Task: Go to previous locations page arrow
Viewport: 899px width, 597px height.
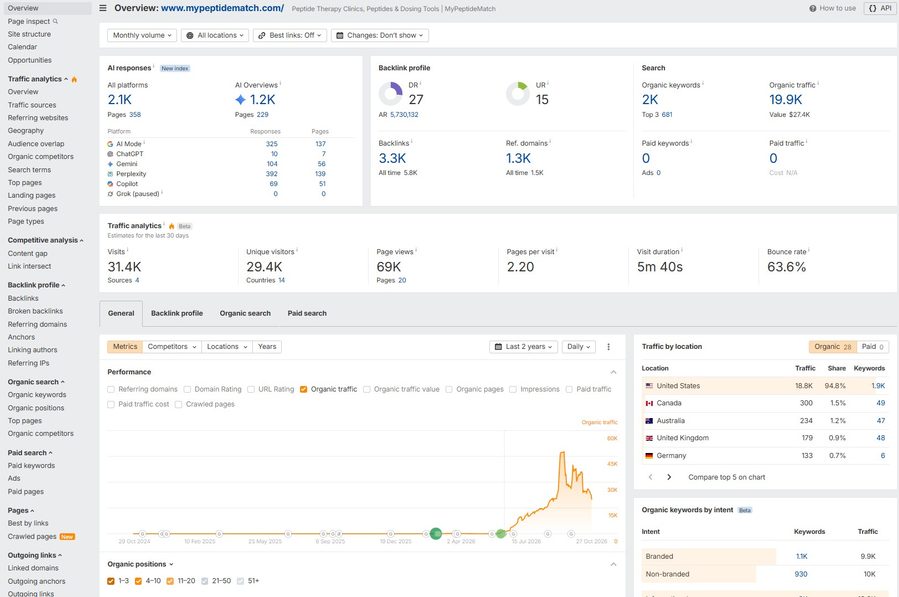Action: (x=650, y=477)
